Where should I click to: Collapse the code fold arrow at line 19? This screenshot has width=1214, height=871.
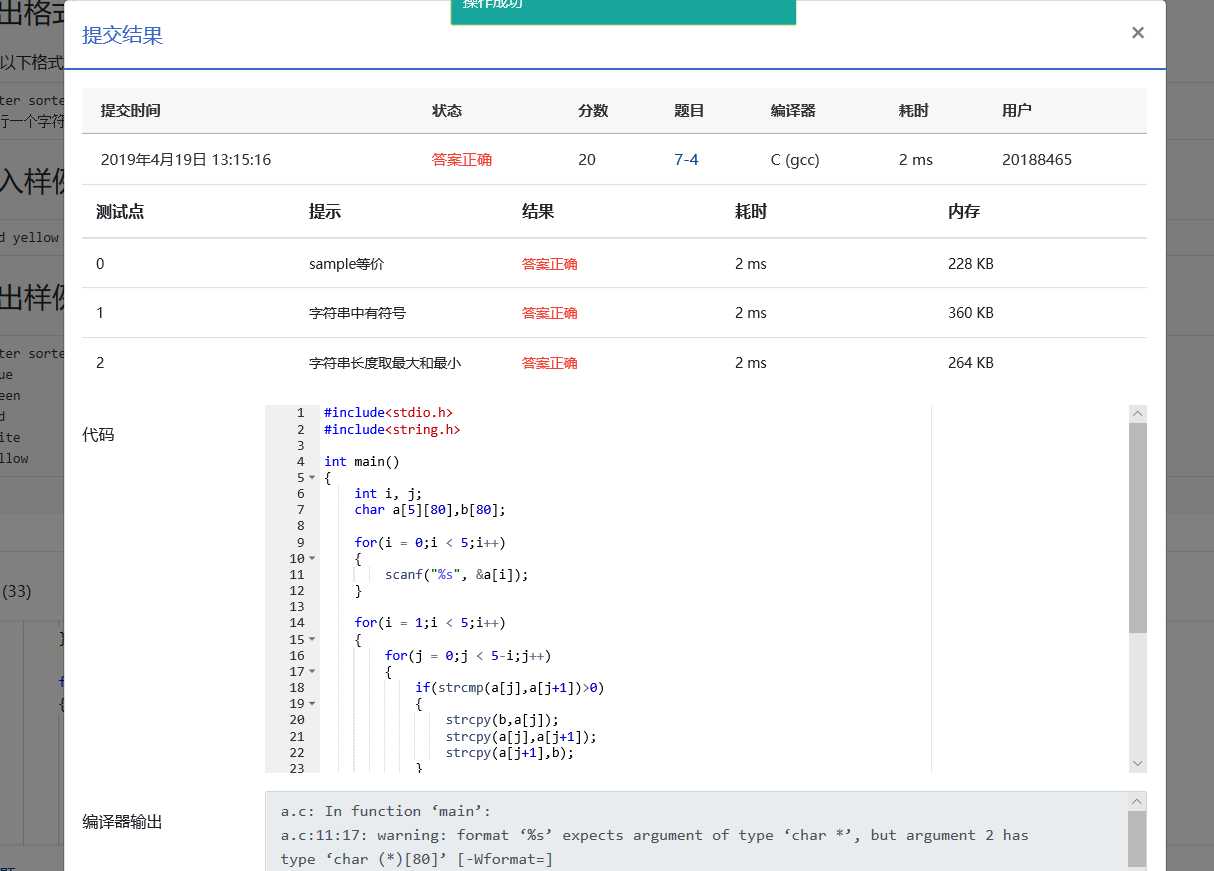tap(312, 704)
